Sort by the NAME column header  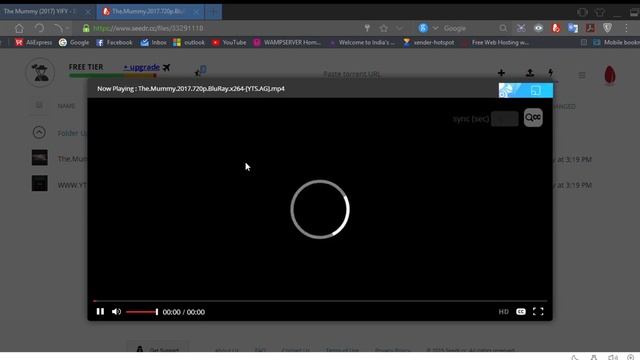(66, 106)
